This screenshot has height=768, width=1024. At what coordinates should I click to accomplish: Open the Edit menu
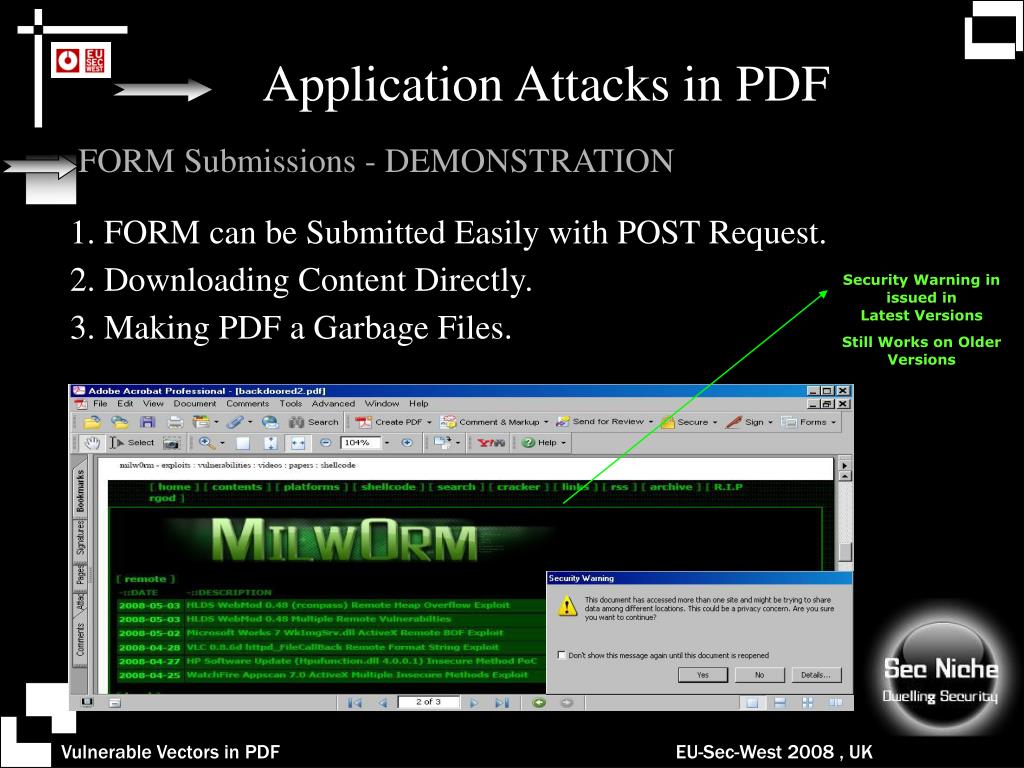125,404
